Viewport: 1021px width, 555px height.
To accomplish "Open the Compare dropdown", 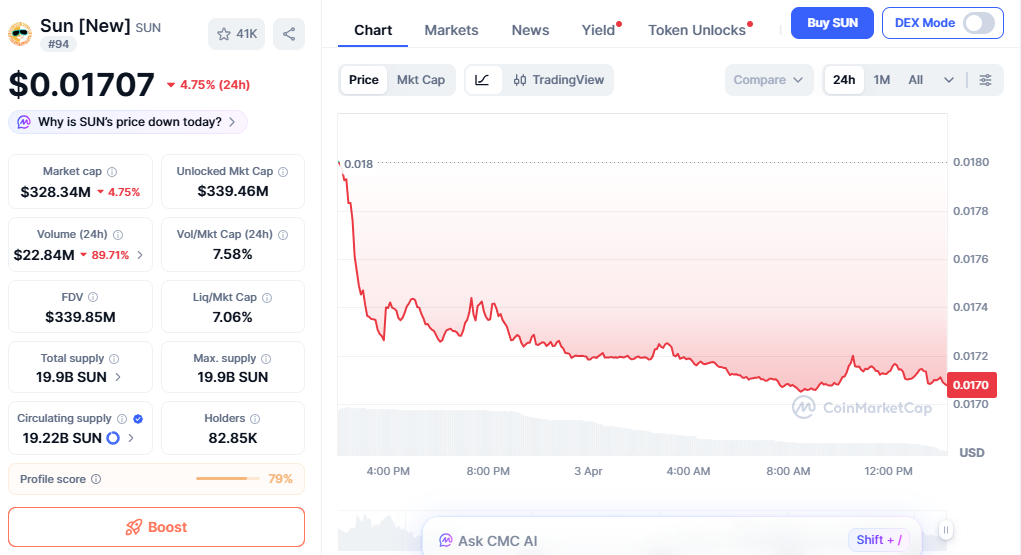I will pos(769,80).
